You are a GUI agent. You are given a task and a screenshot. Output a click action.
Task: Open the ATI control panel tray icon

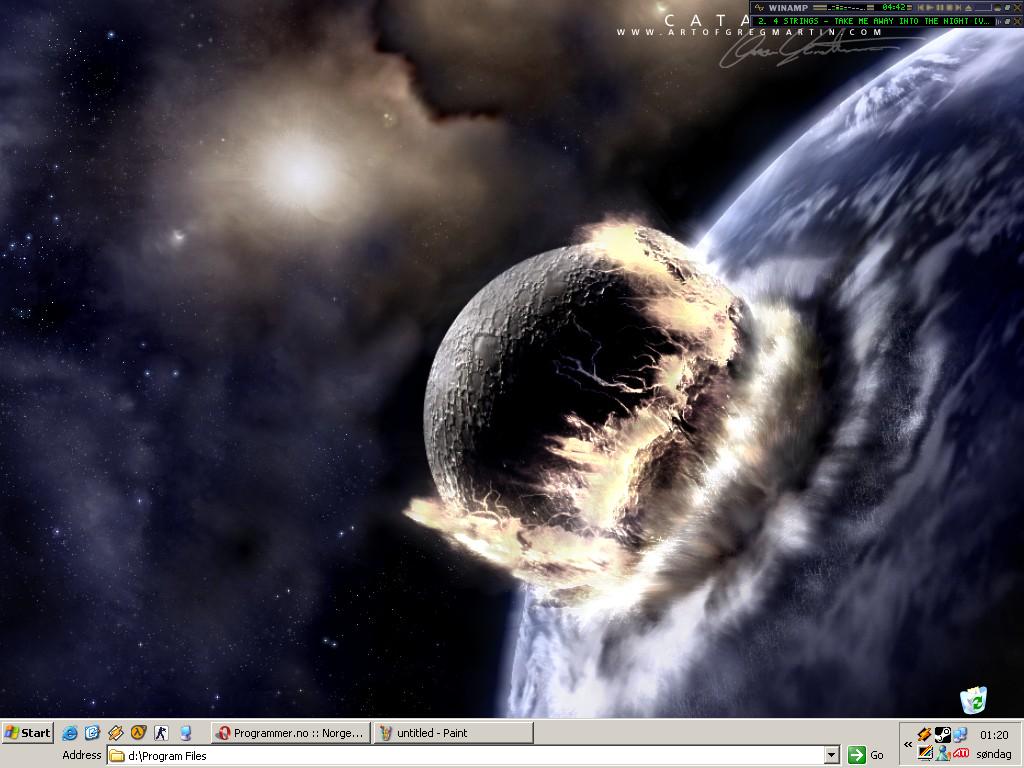(x=961, y=753)
